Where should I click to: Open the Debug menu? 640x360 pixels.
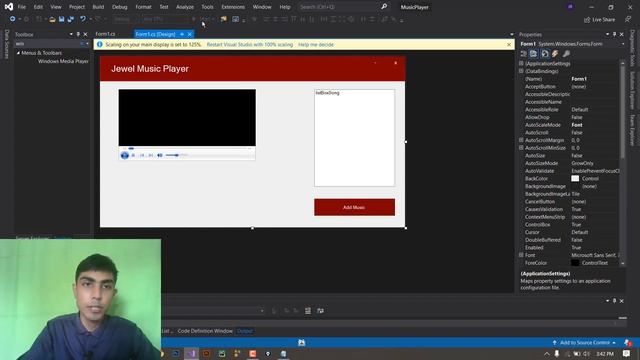tap(120, 7)
